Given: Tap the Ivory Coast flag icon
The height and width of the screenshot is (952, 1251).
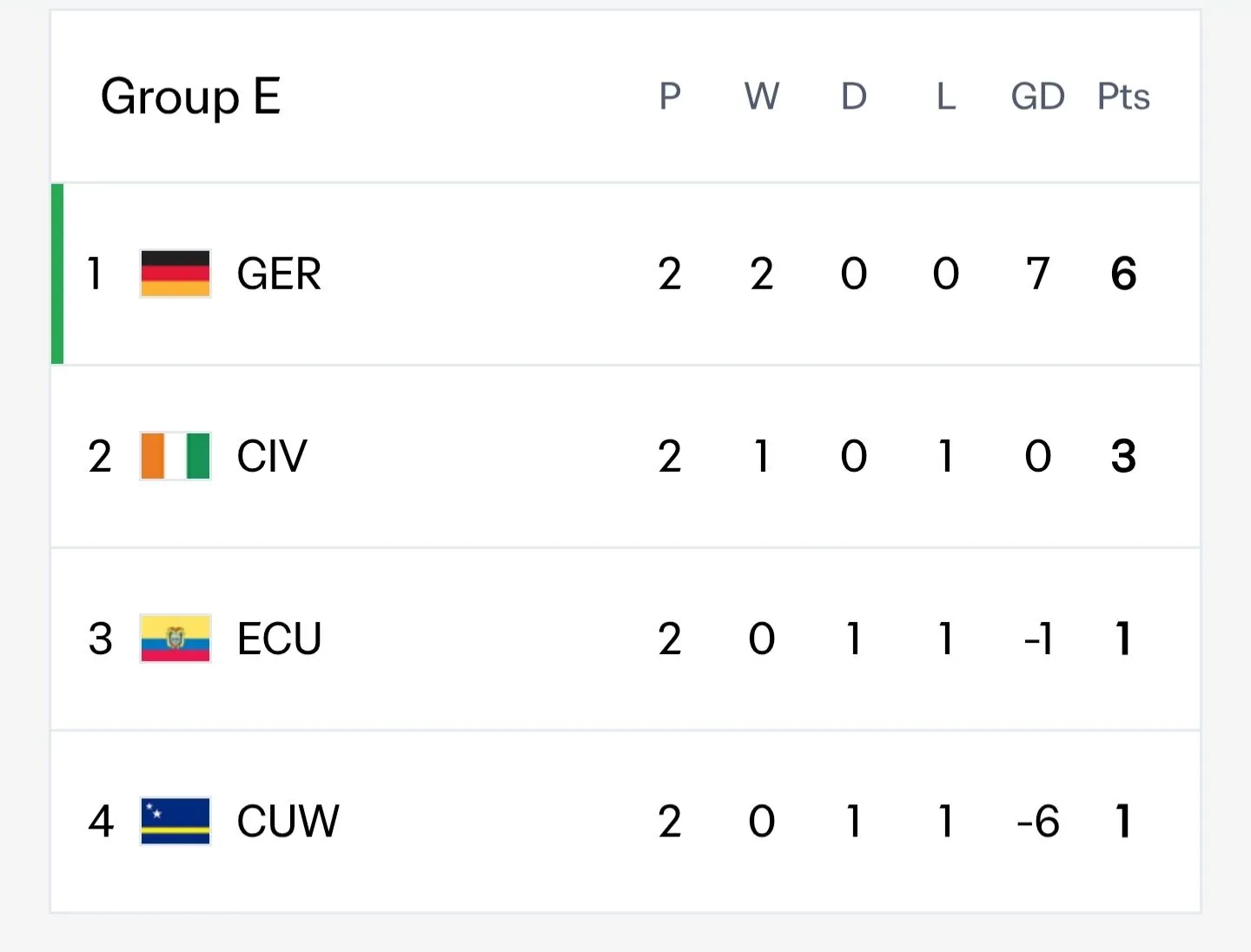Looking at the screenshot, I should point(175,456).
